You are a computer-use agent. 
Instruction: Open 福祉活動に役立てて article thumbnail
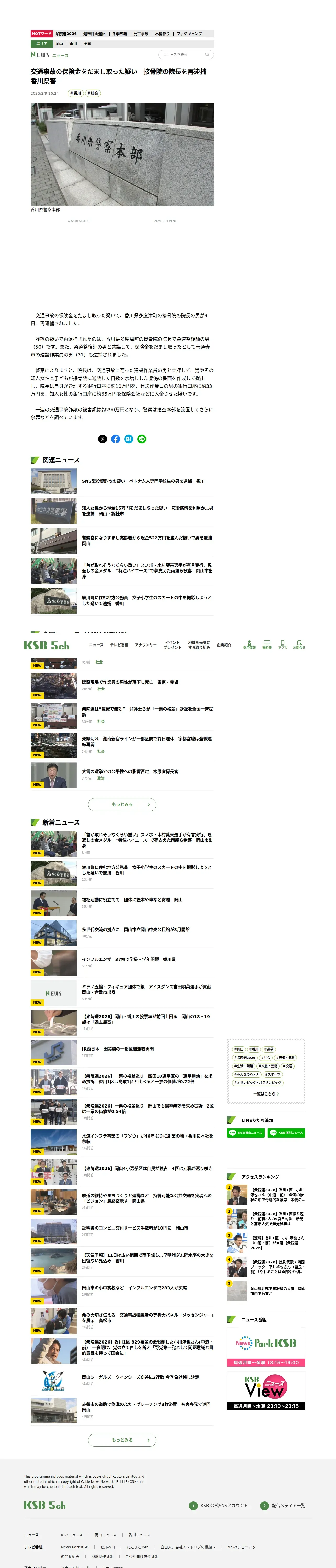coord(54,903)
